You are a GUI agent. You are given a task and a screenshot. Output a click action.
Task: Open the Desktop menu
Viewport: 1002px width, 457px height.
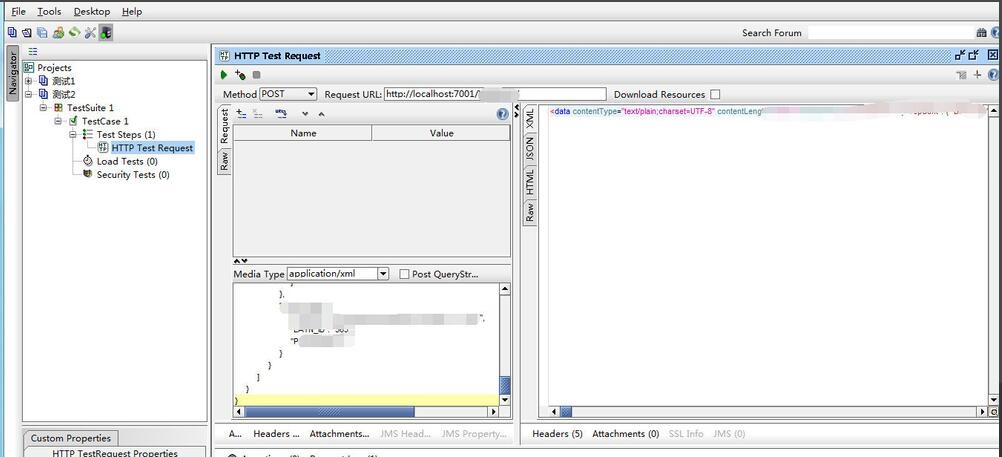(x=92, y=12)
